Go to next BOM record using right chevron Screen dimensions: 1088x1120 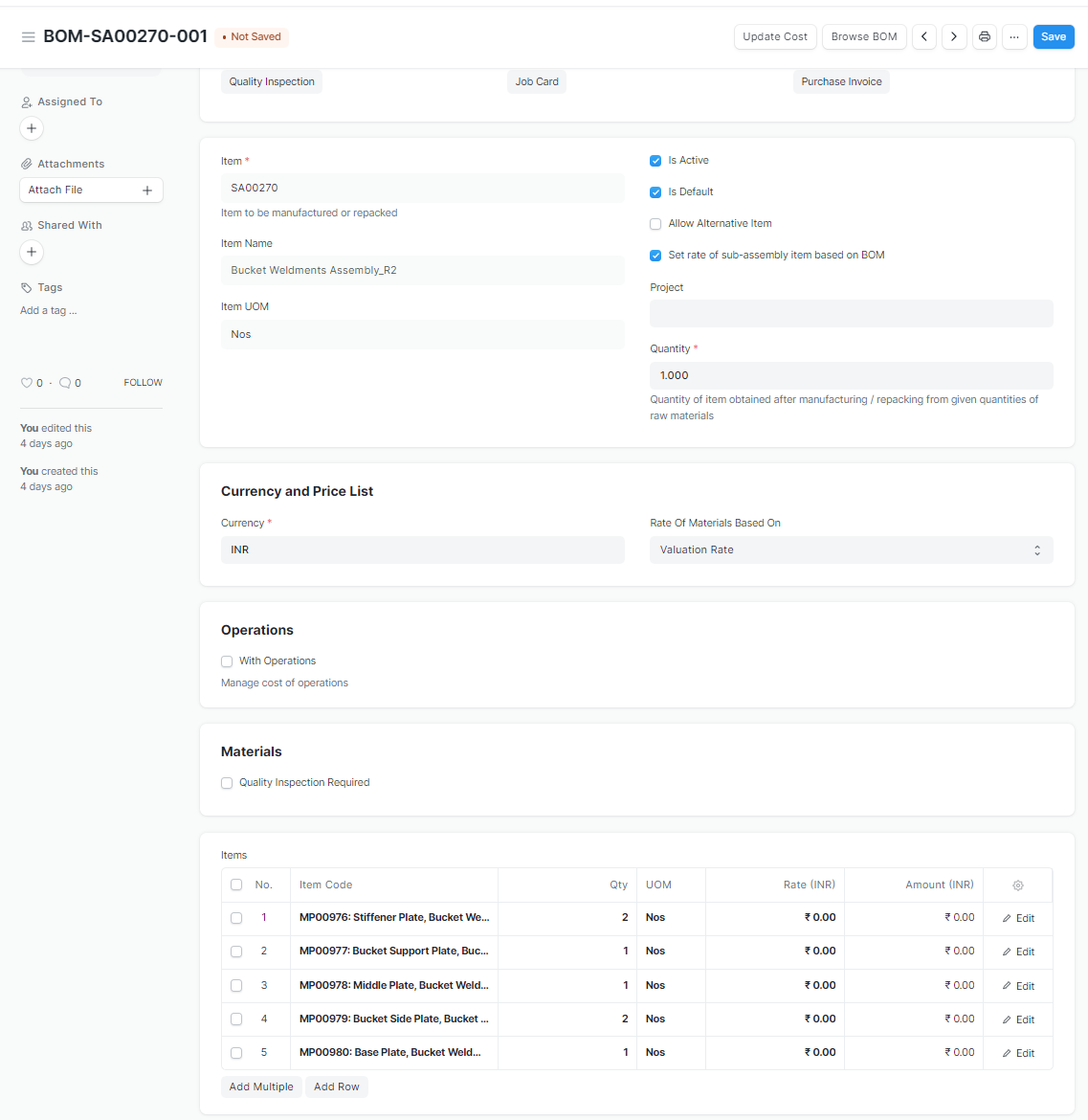(954, 36)
